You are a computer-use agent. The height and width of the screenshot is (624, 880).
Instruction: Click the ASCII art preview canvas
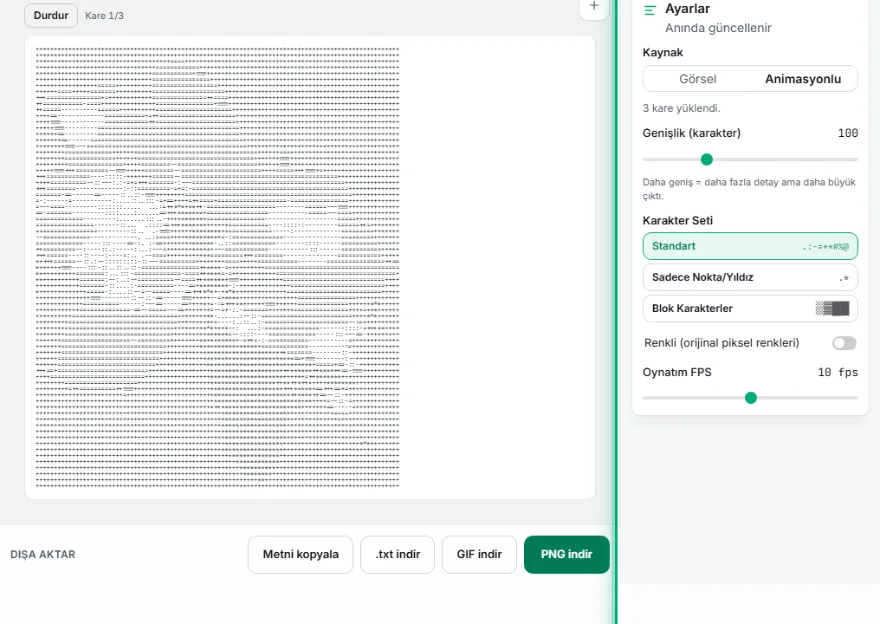(x=310, y=268)
